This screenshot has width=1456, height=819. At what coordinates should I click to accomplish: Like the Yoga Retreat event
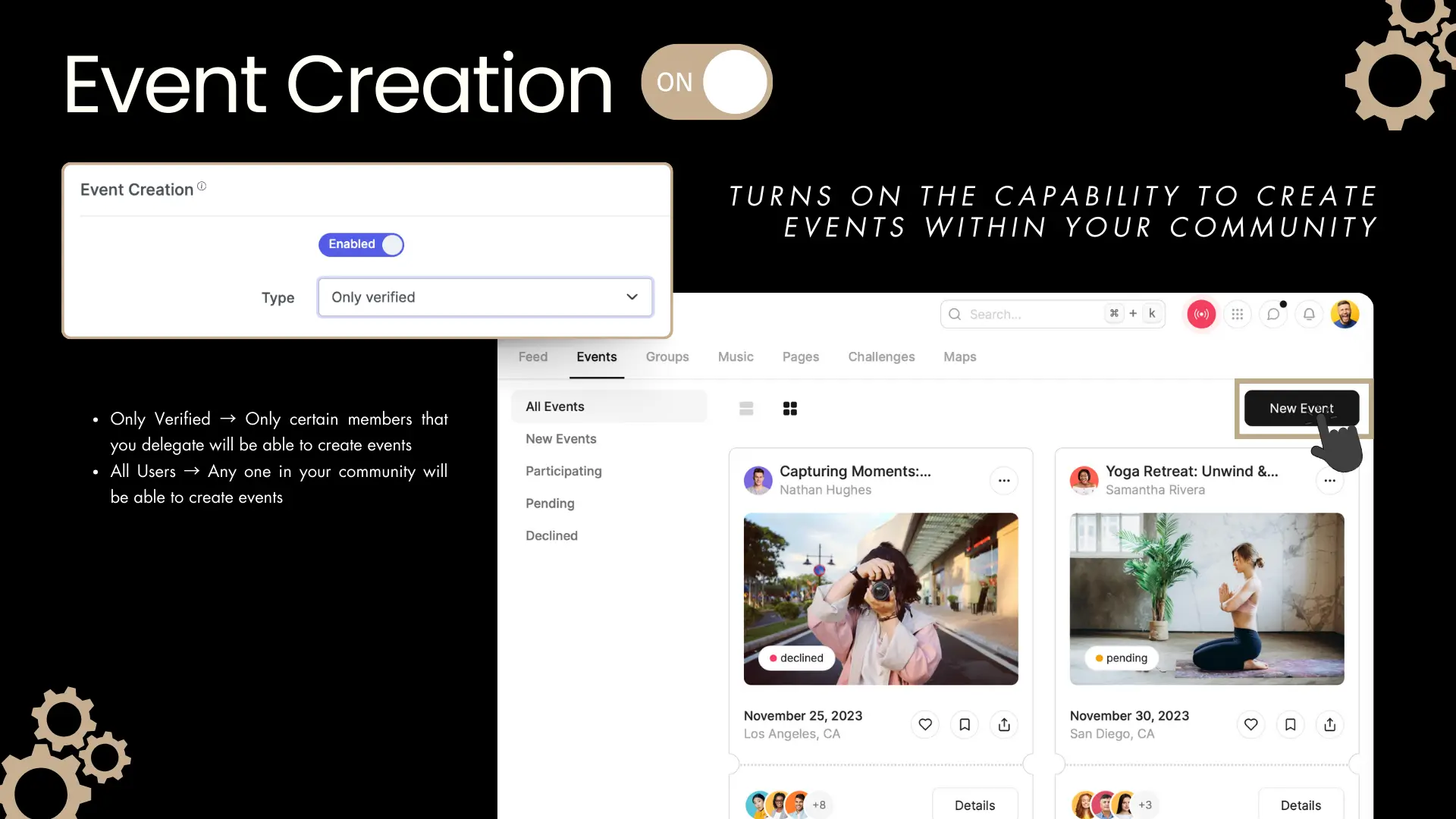1251,725
